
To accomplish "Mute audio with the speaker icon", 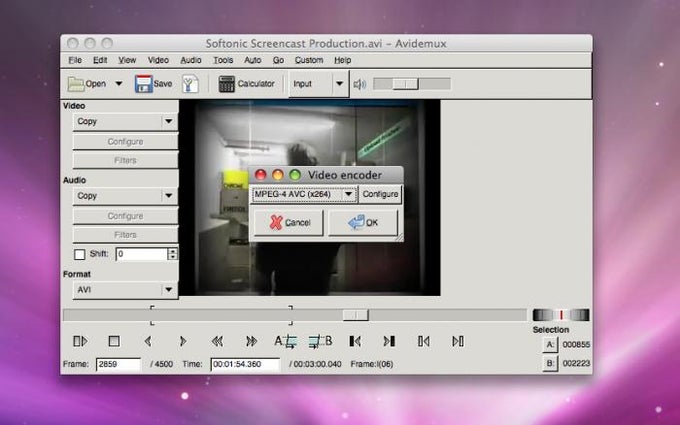I will (x=360, y=84).
